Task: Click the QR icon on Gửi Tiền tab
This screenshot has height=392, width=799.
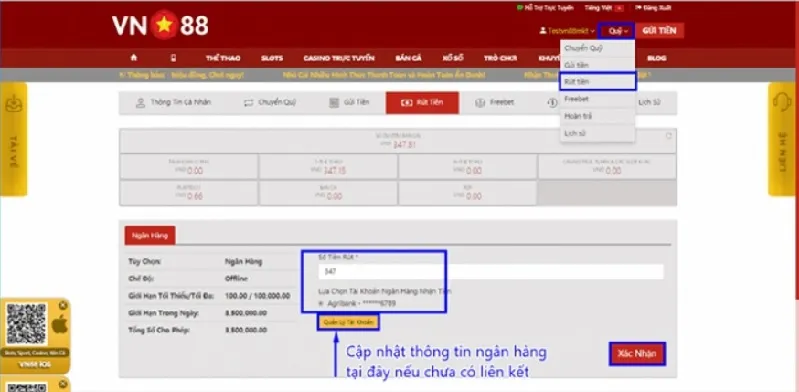Action: click(x=334, y=103)
